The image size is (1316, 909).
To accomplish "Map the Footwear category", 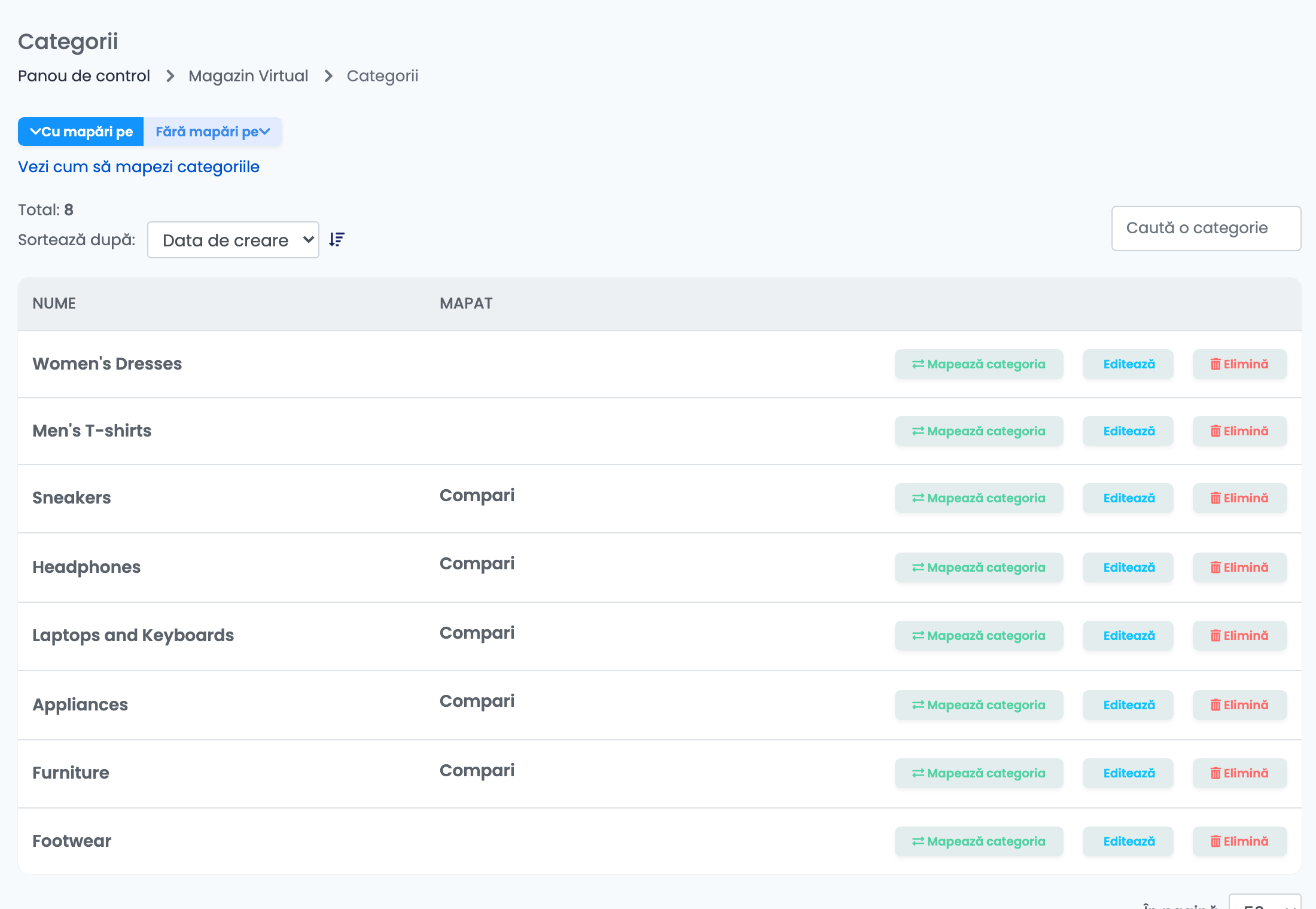I will tap(979, 841).
